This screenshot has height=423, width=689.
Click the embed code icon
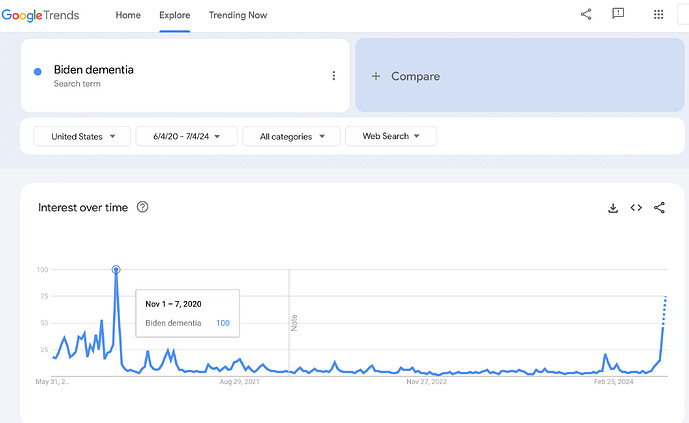pos(636,208)
